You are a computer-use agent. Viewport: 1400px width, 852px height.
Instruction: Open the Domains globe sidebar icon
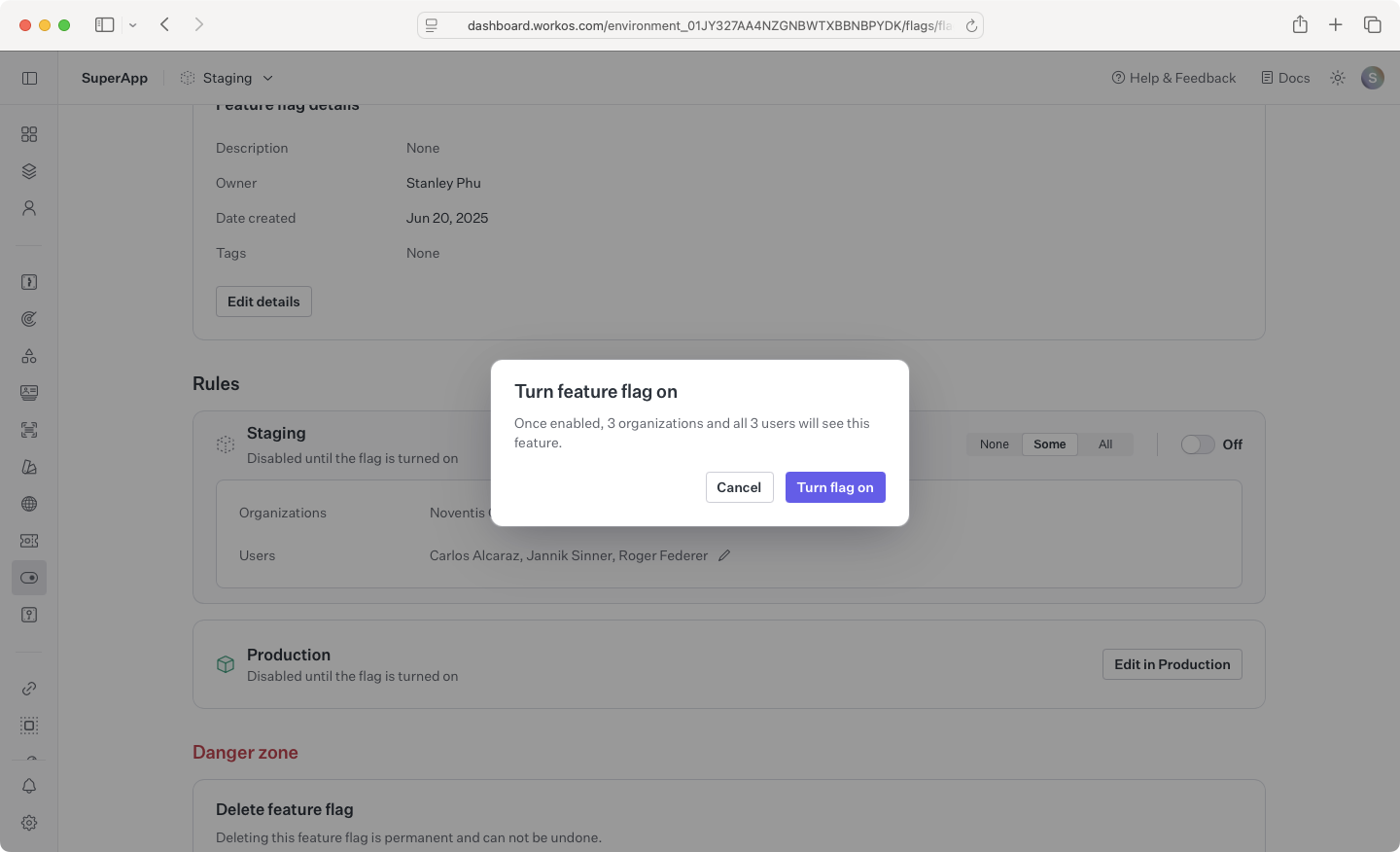[29, 504]
